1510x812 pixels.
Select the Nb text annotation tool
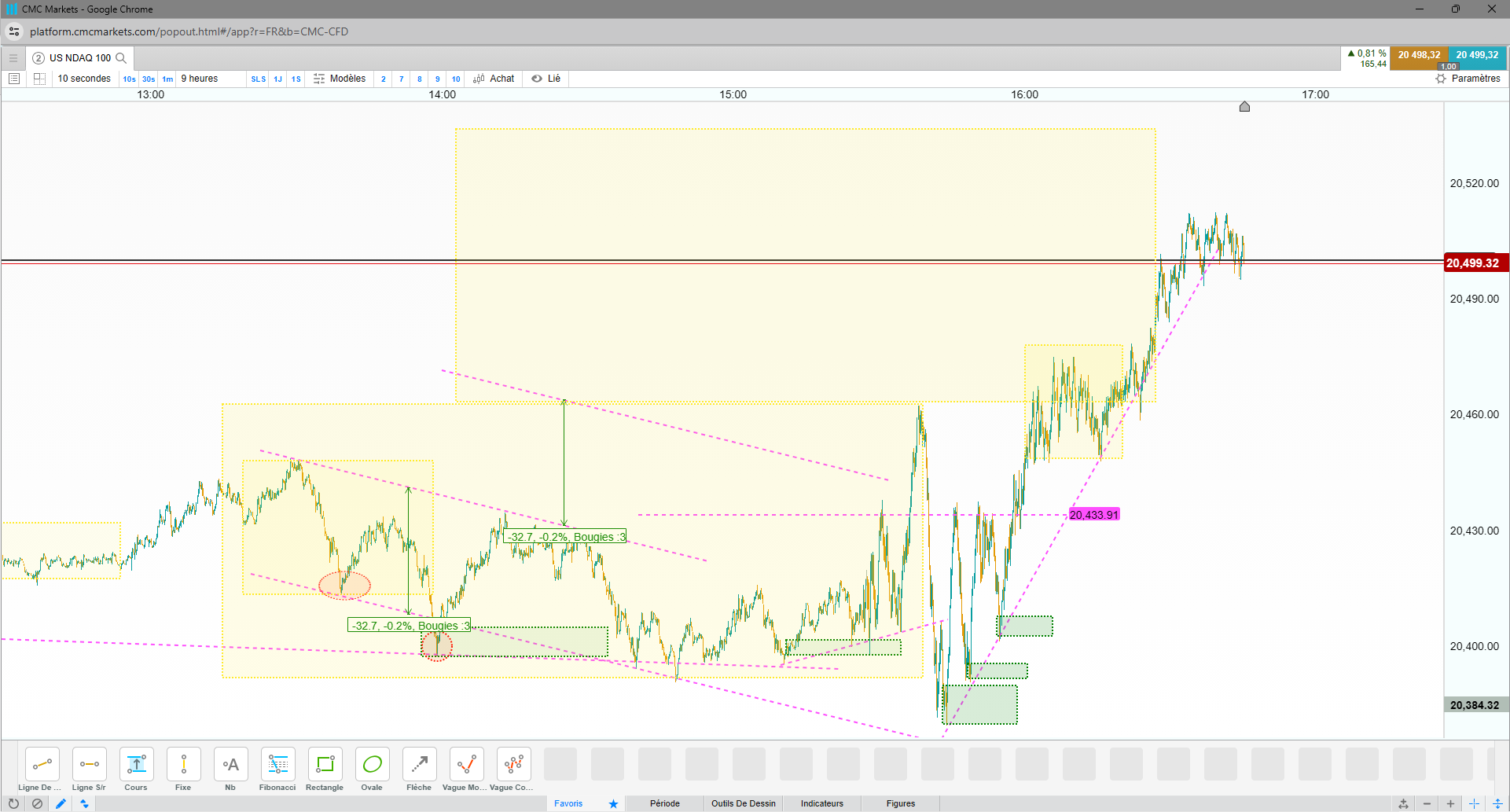(230, 770)
